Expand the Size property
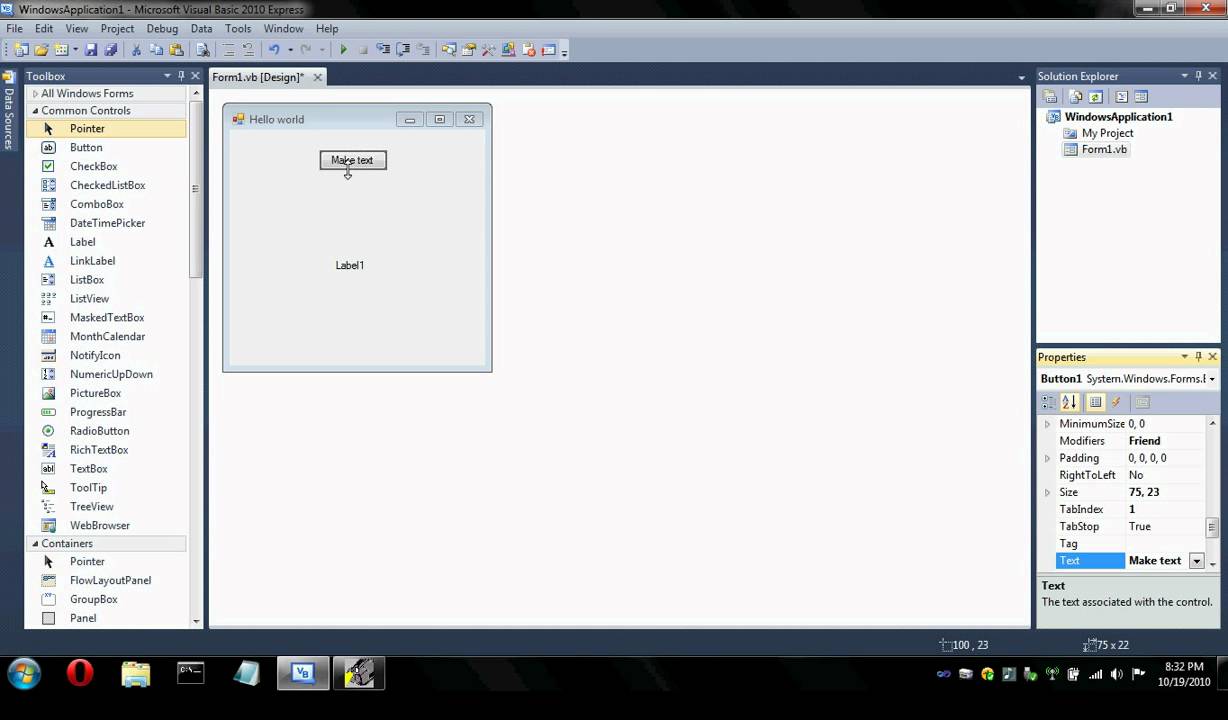1228x720 pixels. 1048,492
